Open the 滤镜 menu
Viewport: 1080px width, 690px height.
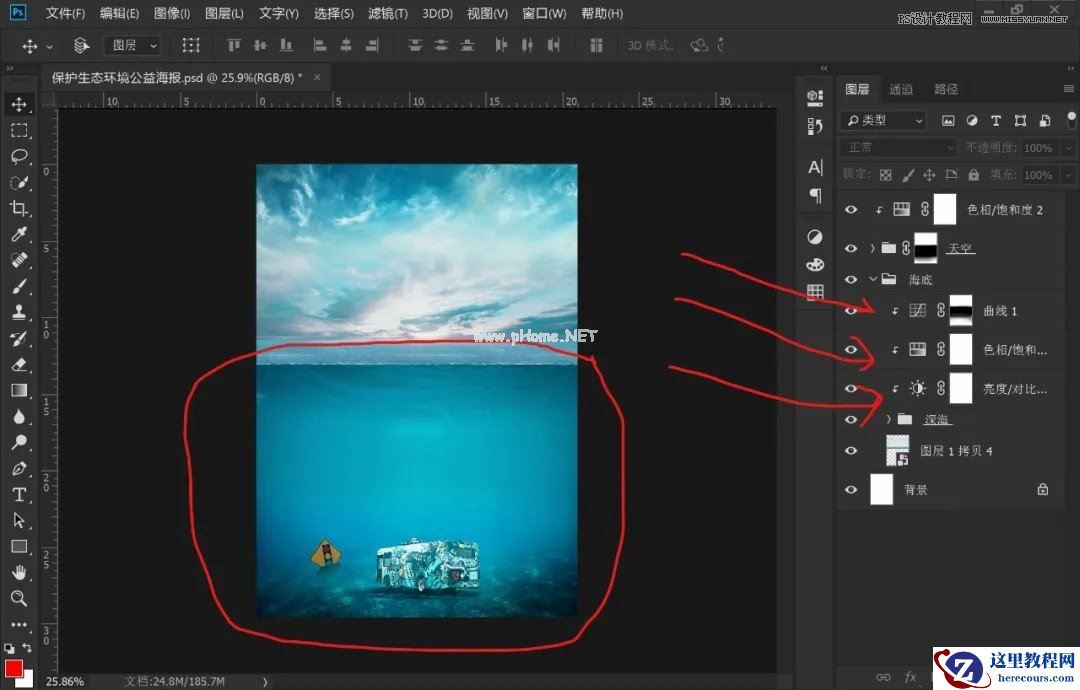[388, 13]
